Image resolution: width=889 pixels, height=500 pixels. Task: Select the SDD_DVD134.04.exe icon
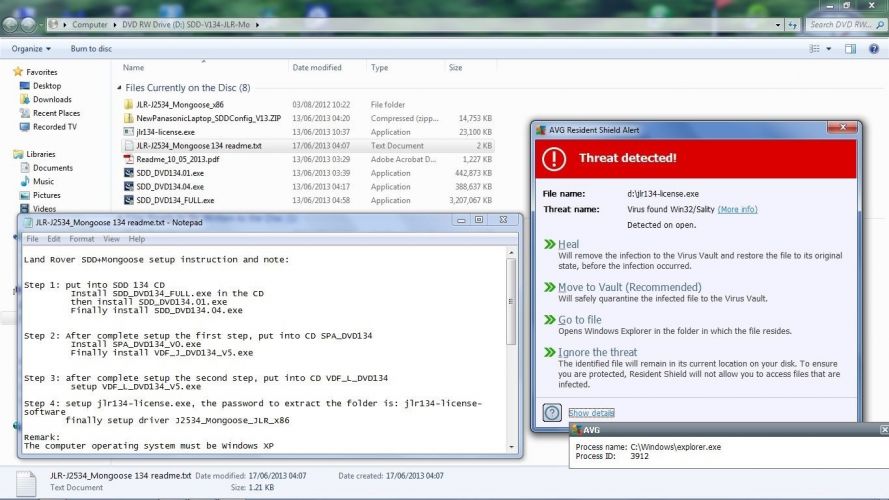click(129, 187)
